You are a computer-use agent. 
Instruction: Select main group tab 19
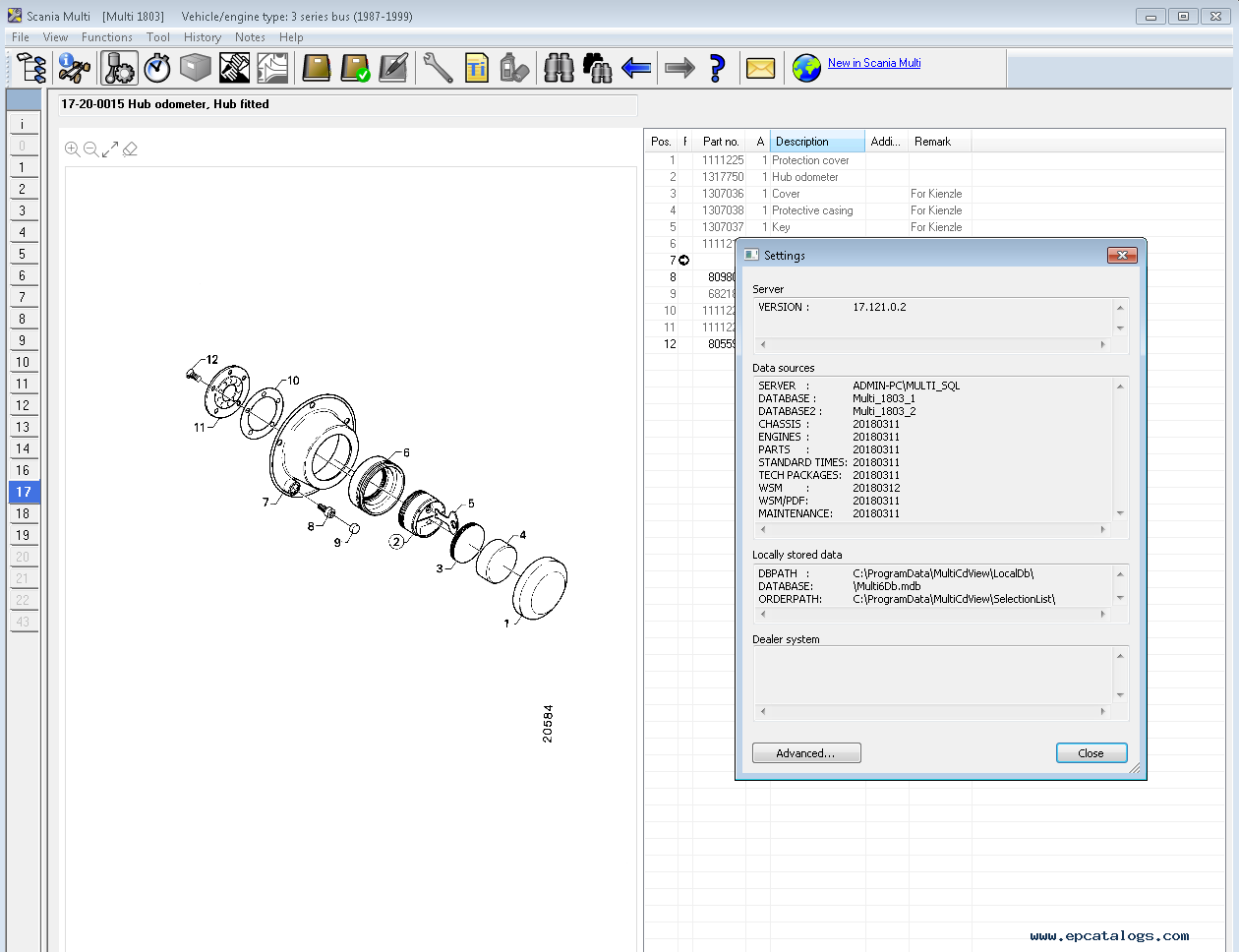[x=23, y=535]
